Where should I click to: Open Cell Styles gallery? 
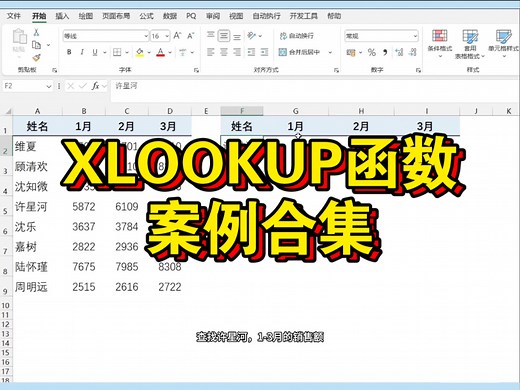click(x=503, y=43)
